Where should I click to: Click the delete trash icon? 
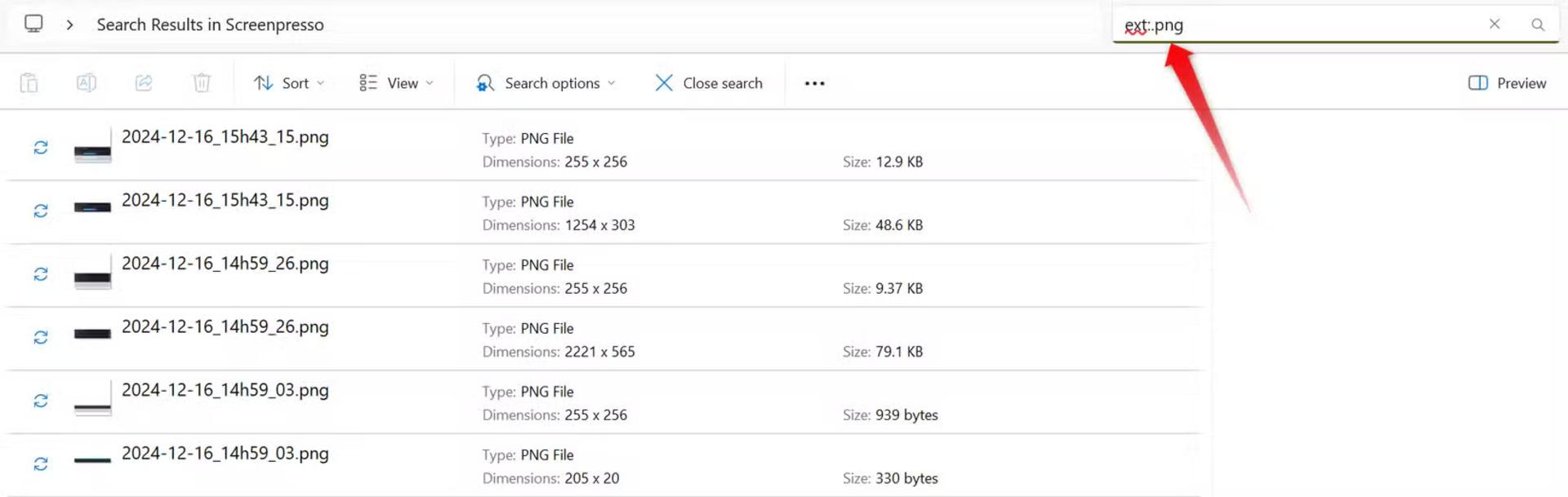[202, 82]
